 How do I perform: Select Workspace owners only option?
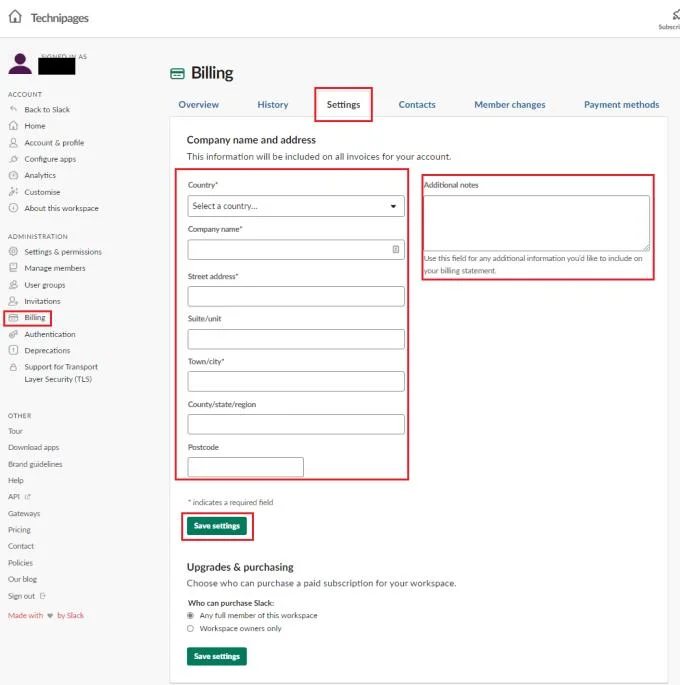click(x=190, y=629)
